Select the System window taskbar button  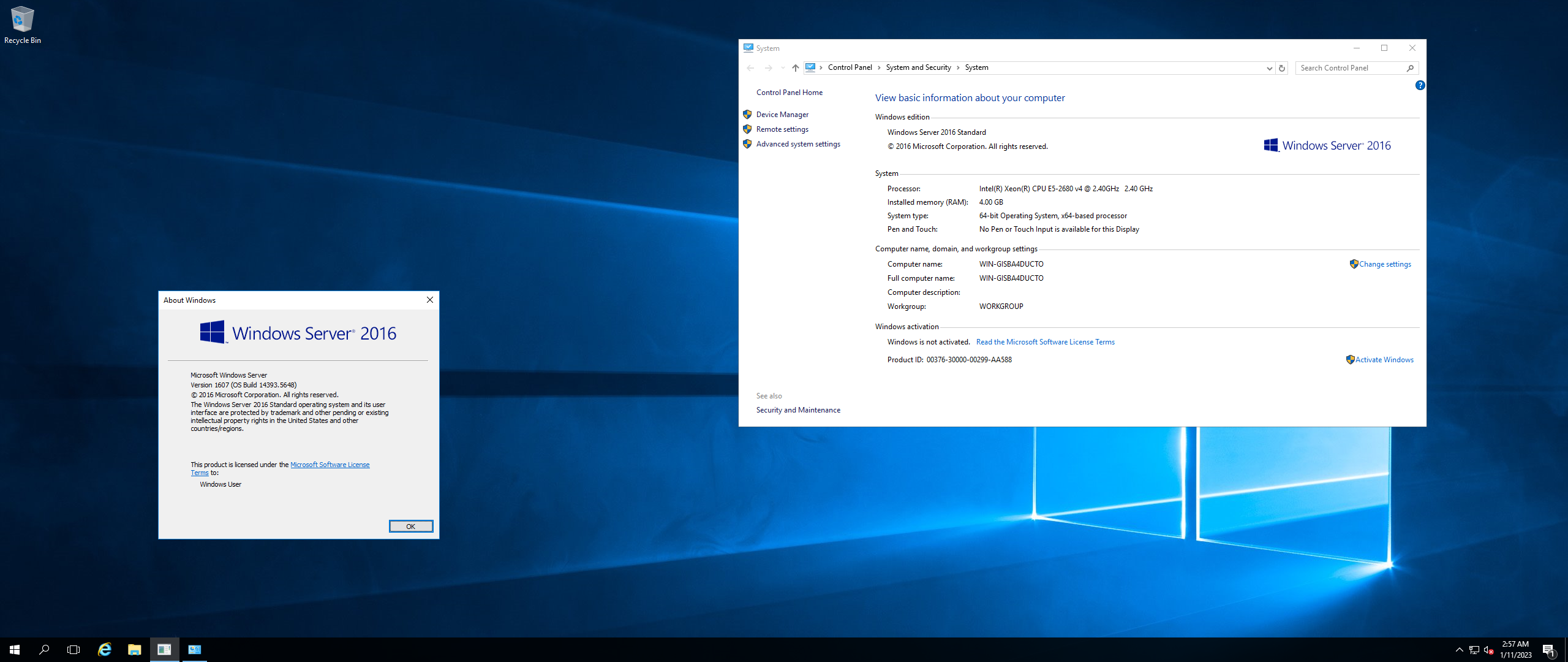point(194,650)
